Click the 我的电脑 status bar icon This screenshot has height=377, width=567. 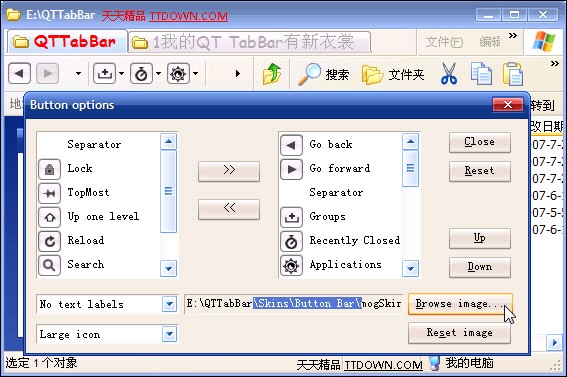(x=435, y=363)
